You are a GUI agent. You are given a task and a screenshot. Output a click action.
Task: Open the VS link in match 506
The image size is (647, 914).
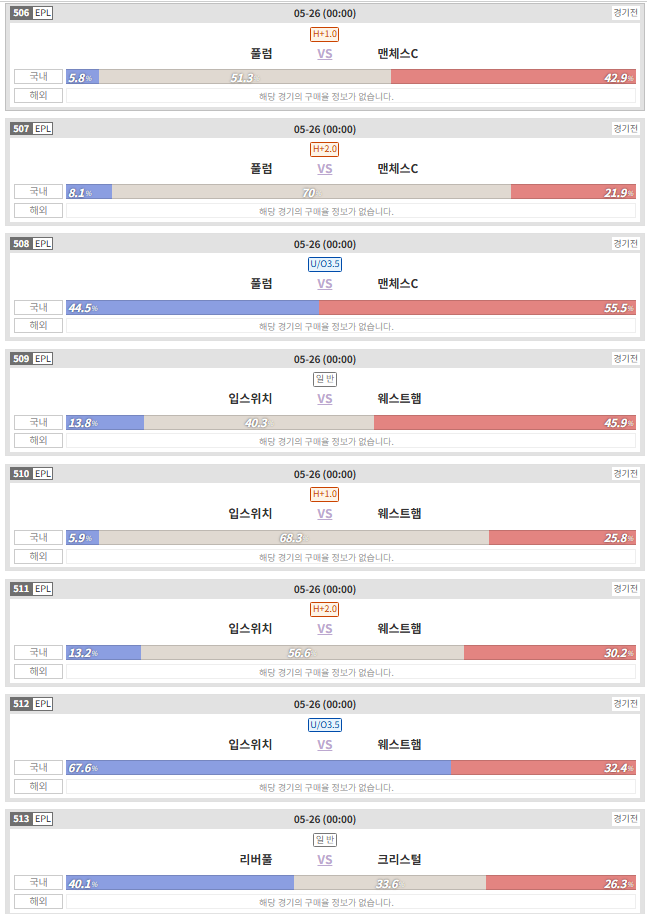[325, 54]
